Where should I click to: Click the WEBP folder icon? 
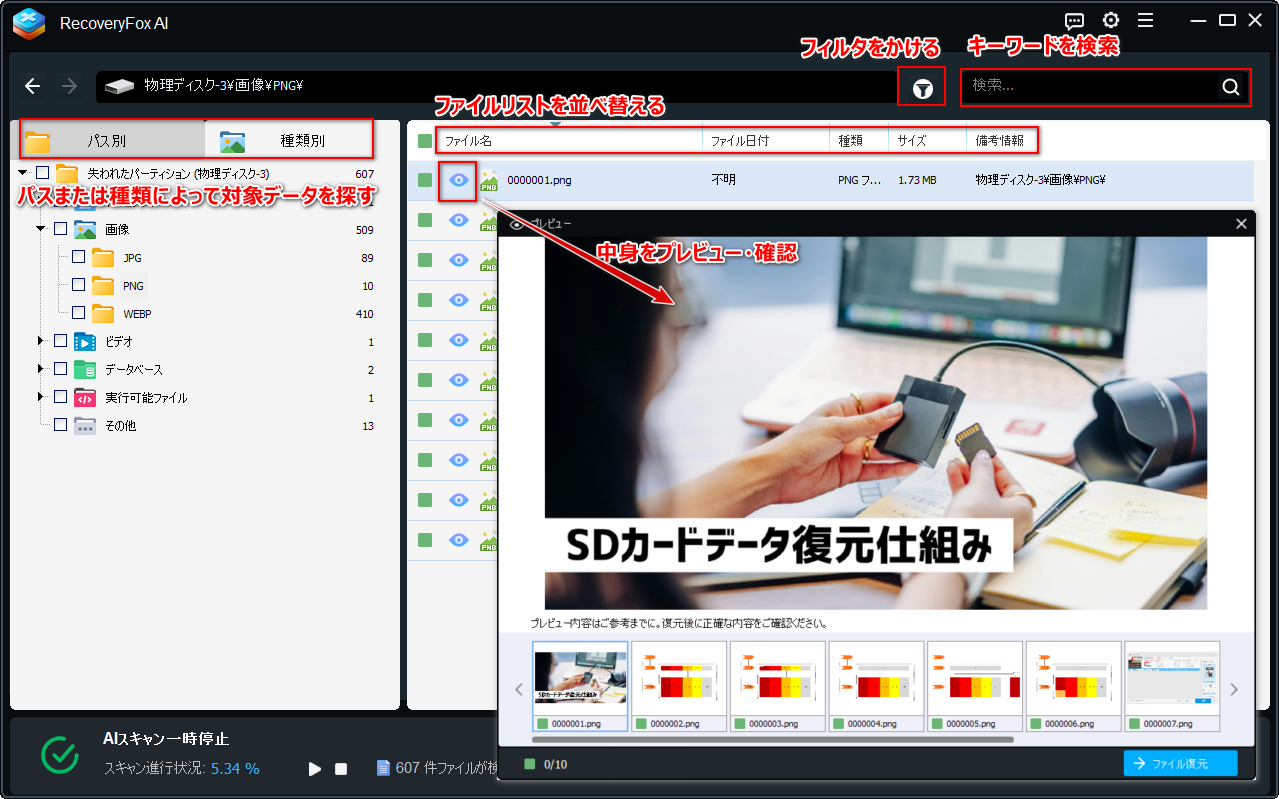(103, 314)
